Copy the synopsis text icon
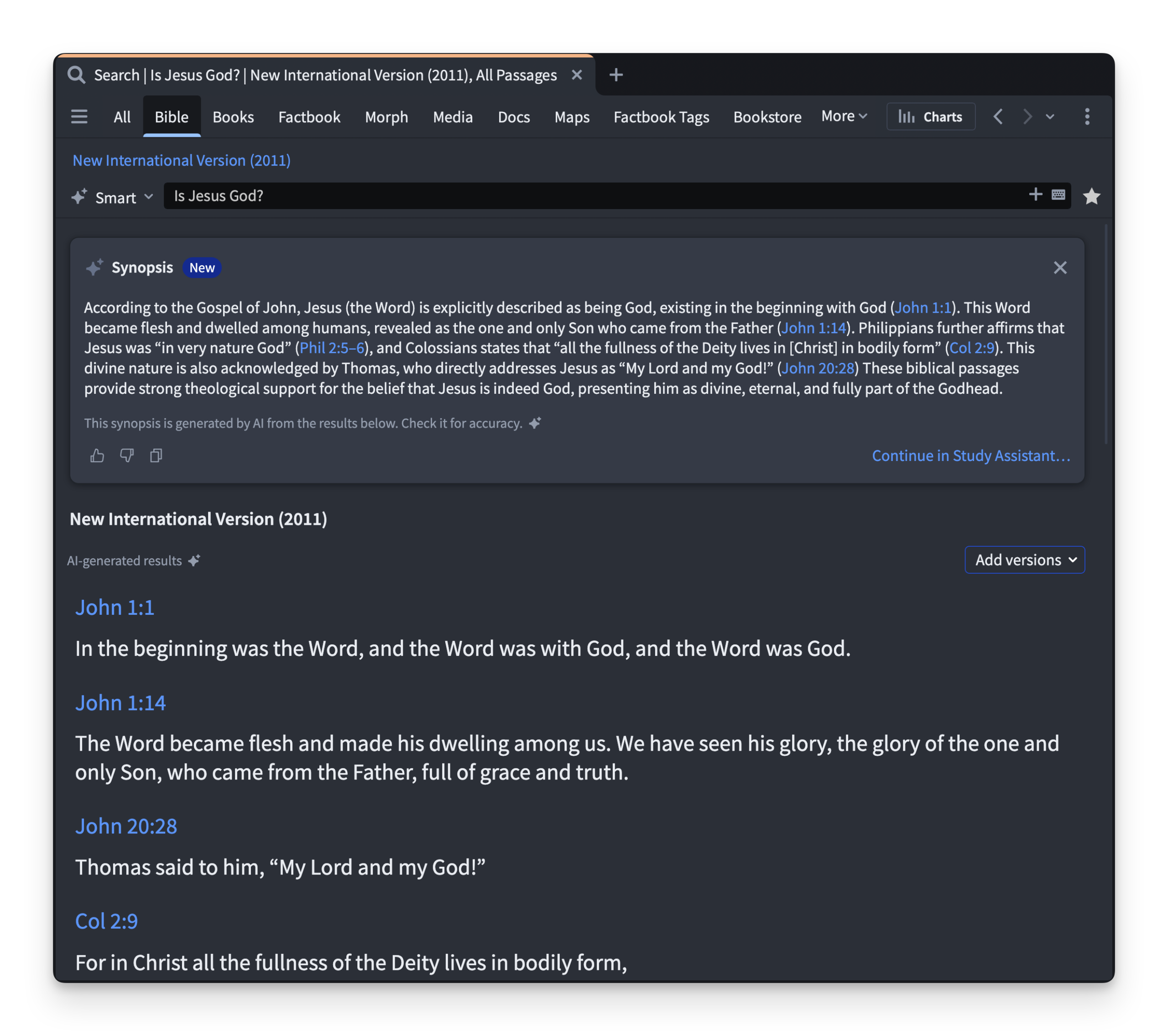This screenshot has width=1168, height=1036. pyautogui.click(x=156, y=455)
